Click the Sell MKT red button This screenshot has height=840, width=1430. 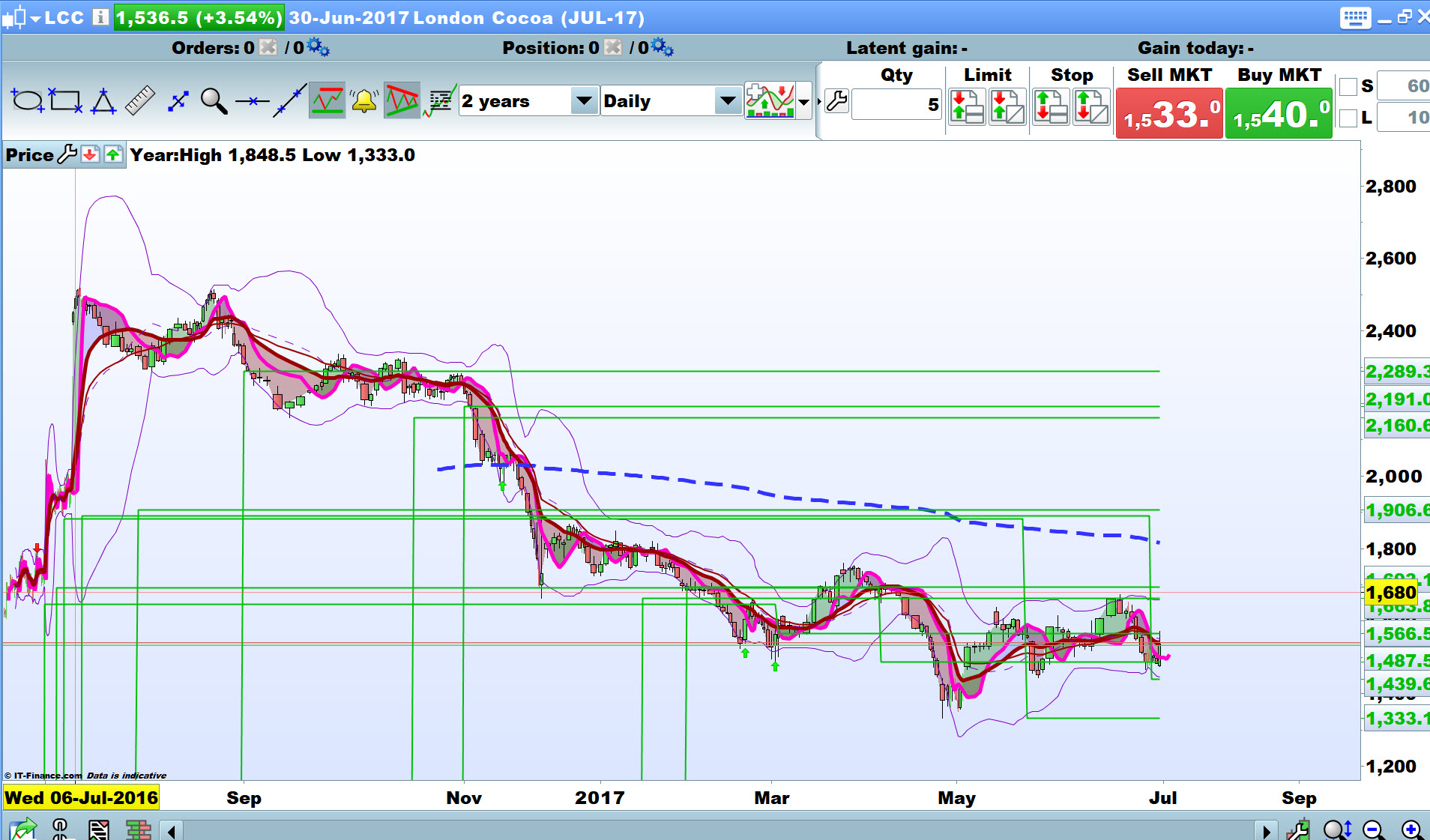(1168, 113)
